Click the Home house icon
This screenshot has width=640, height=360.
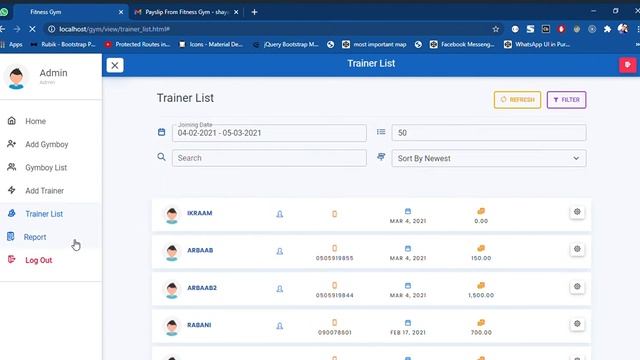tap(11, 120)
